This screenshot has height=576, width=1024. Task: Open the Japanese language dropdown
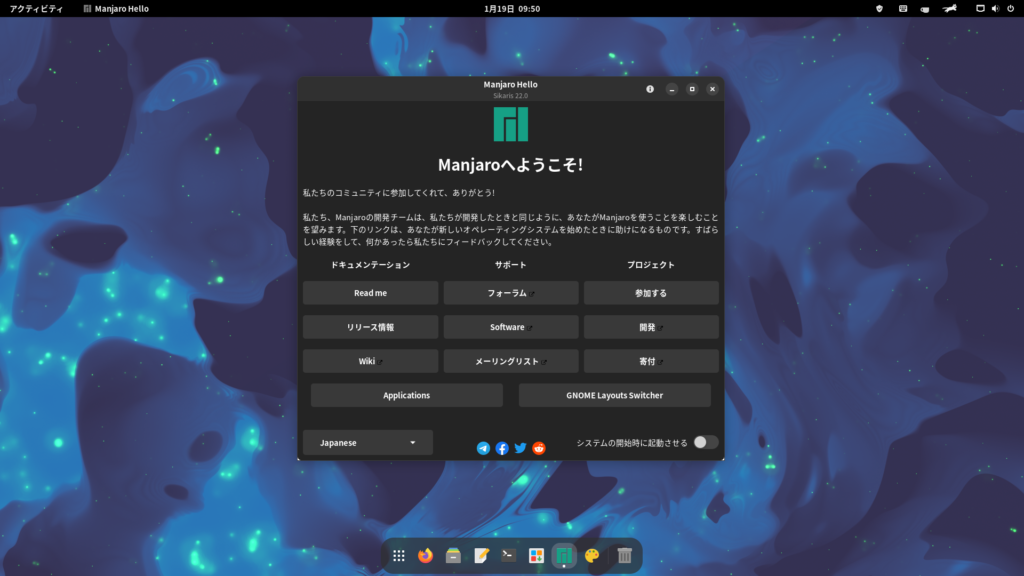[367, 441]
